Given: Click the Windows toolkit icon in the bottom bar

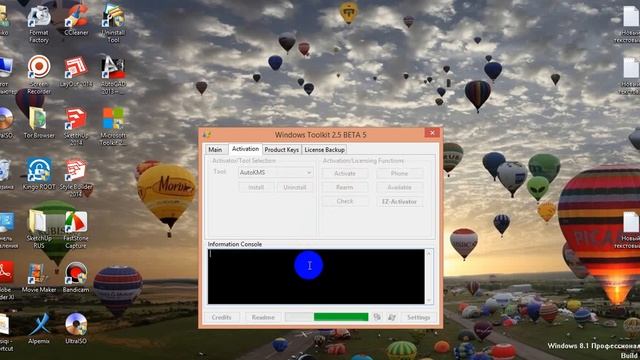Looking at the screenshot, I should (x=392, y=317).
